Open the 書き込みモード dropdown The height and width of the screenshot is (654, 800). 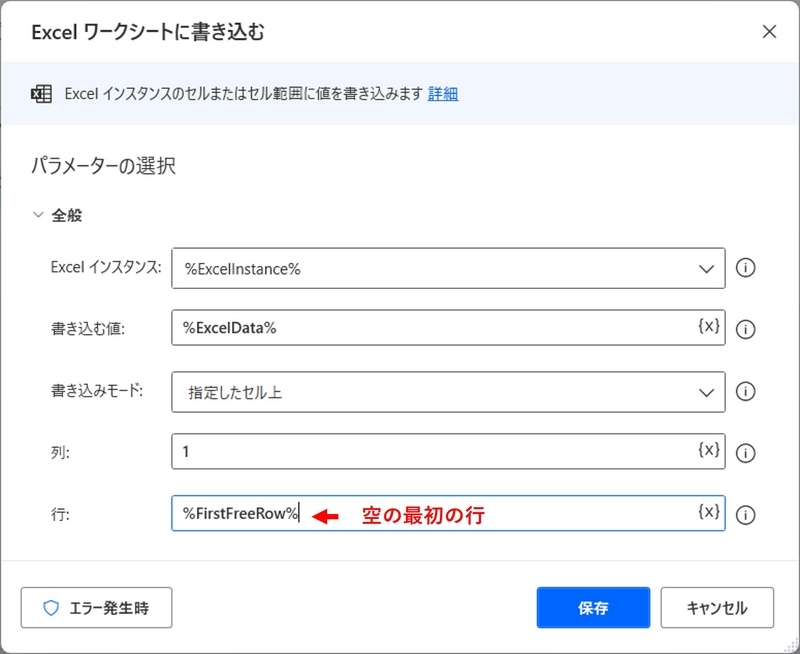pyautogui.click(x=706, y=391)
